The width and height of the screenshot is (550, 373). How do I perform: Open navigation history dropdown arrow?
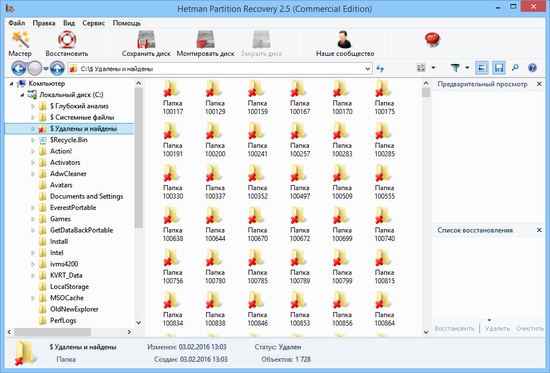coord(46,69)
